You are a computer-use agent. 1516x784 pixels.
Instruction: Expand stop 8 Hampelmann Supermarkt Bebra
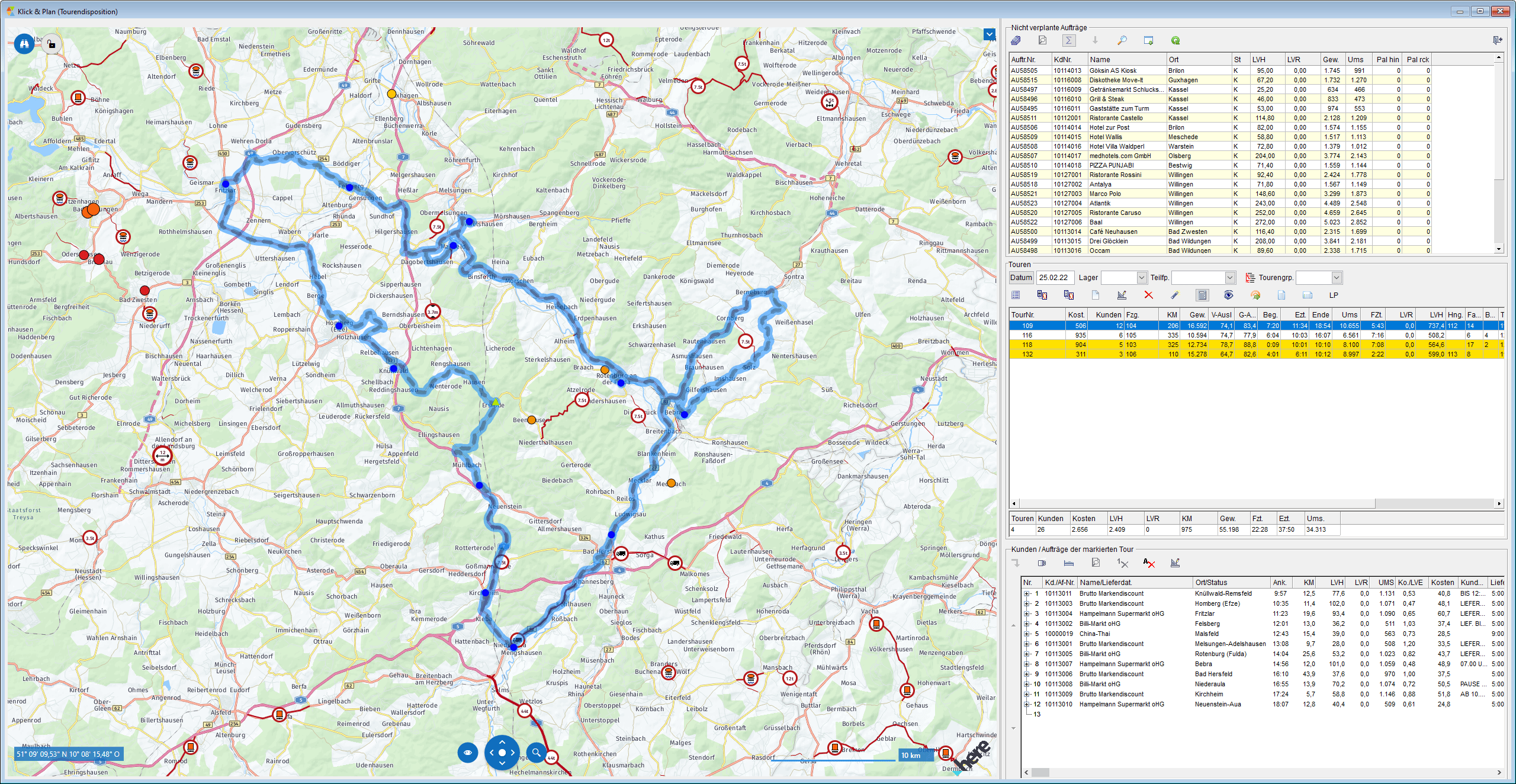point(1027,664)
